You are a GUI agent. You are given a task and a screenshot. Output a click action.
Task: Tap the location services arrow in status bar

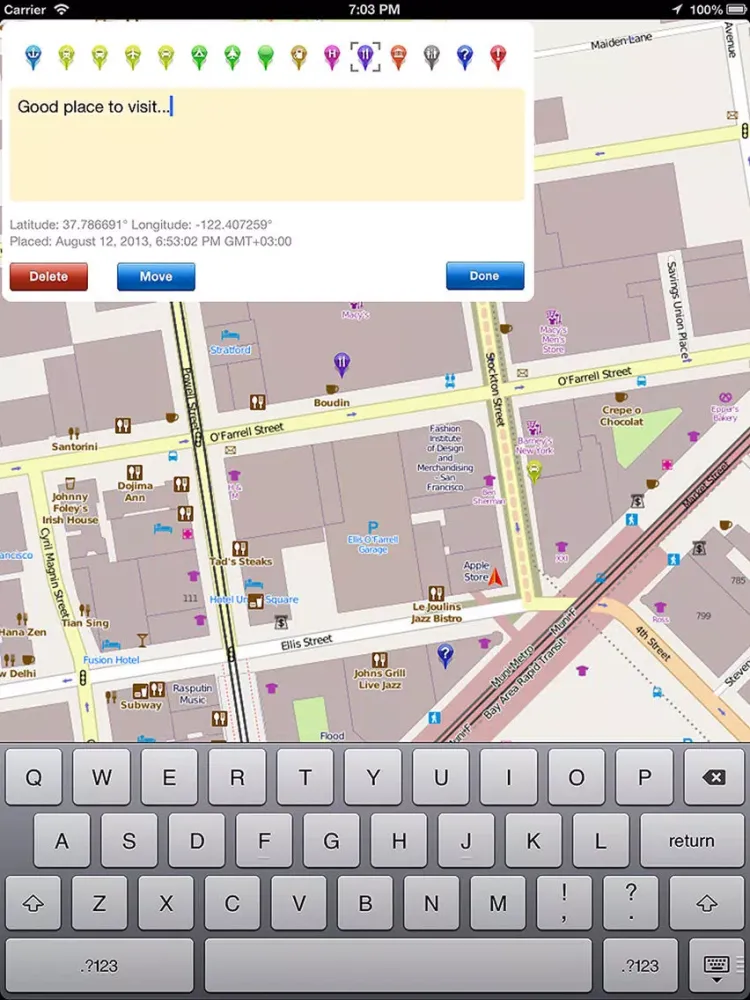[677, 9]
